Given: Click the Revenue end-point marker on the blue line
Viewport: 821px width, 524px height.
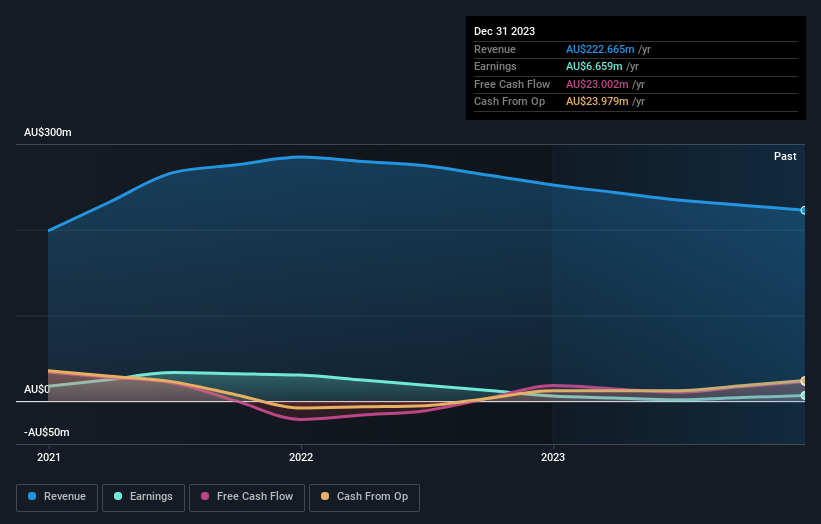Looking at the screenshot, I should [804, 210].
